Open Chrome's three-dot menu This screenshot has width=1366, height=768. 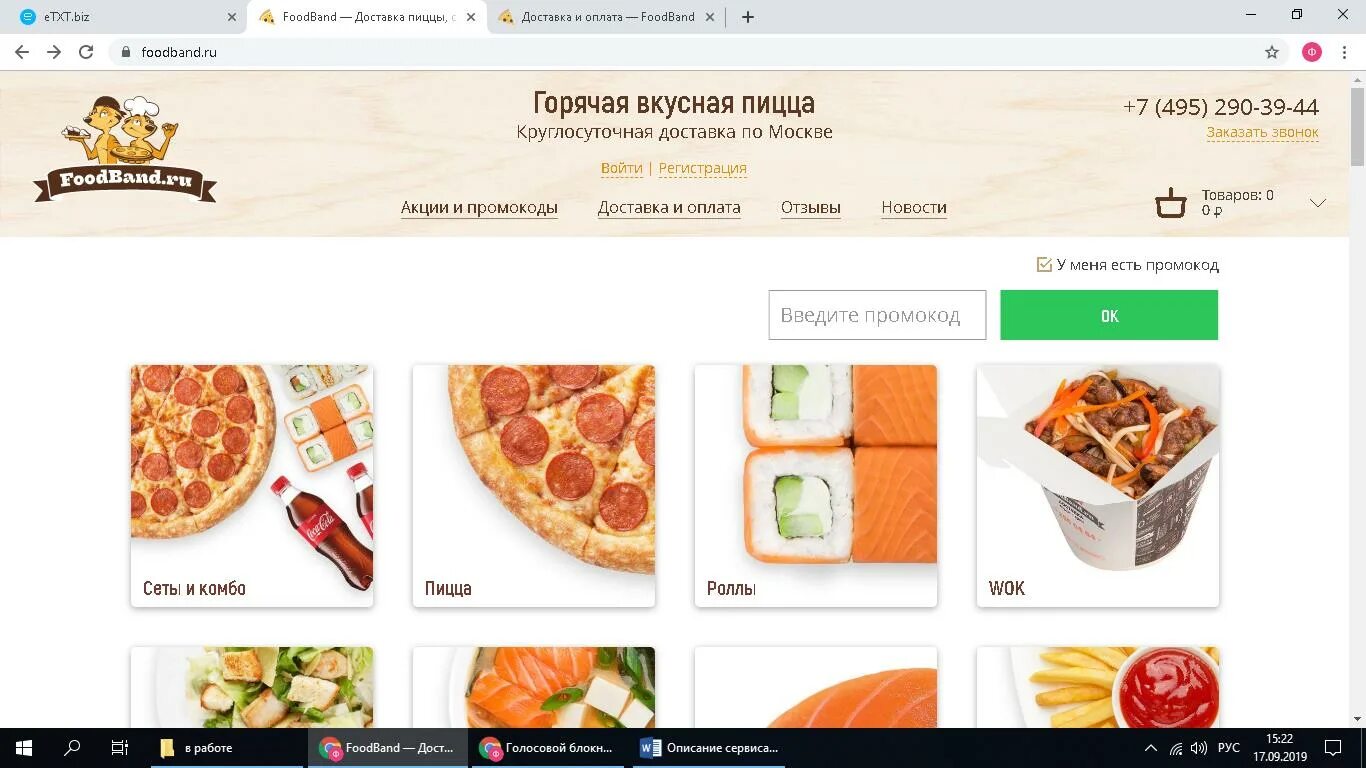point(1345,52)
